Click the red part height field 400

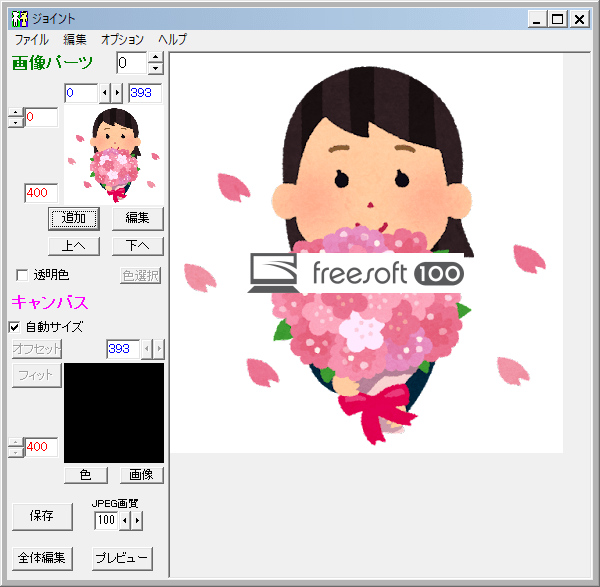[41, 192]
